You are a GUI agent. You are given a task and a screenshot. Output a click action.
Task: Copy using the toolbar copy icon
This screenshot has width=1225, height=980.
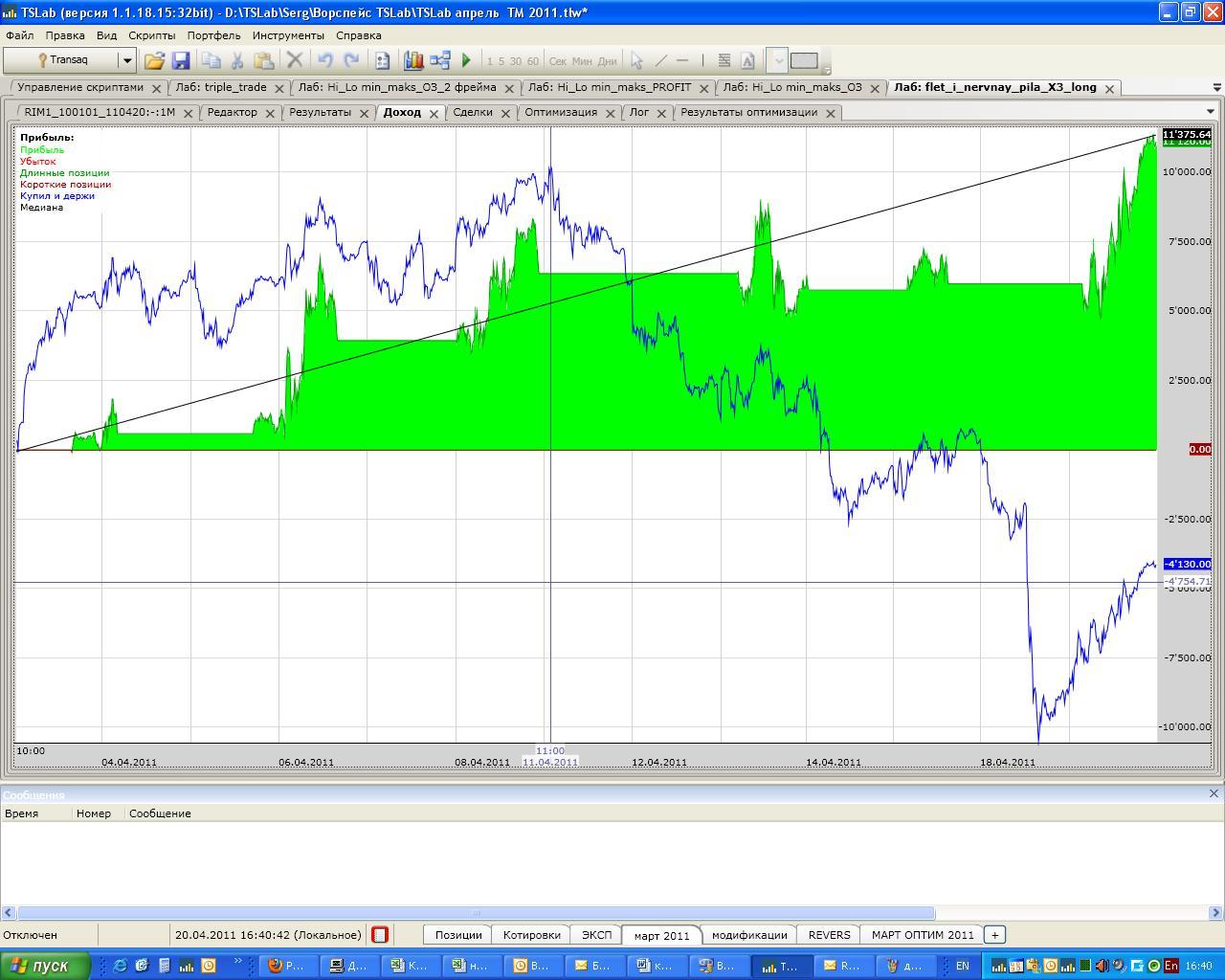tap(211, 60)
